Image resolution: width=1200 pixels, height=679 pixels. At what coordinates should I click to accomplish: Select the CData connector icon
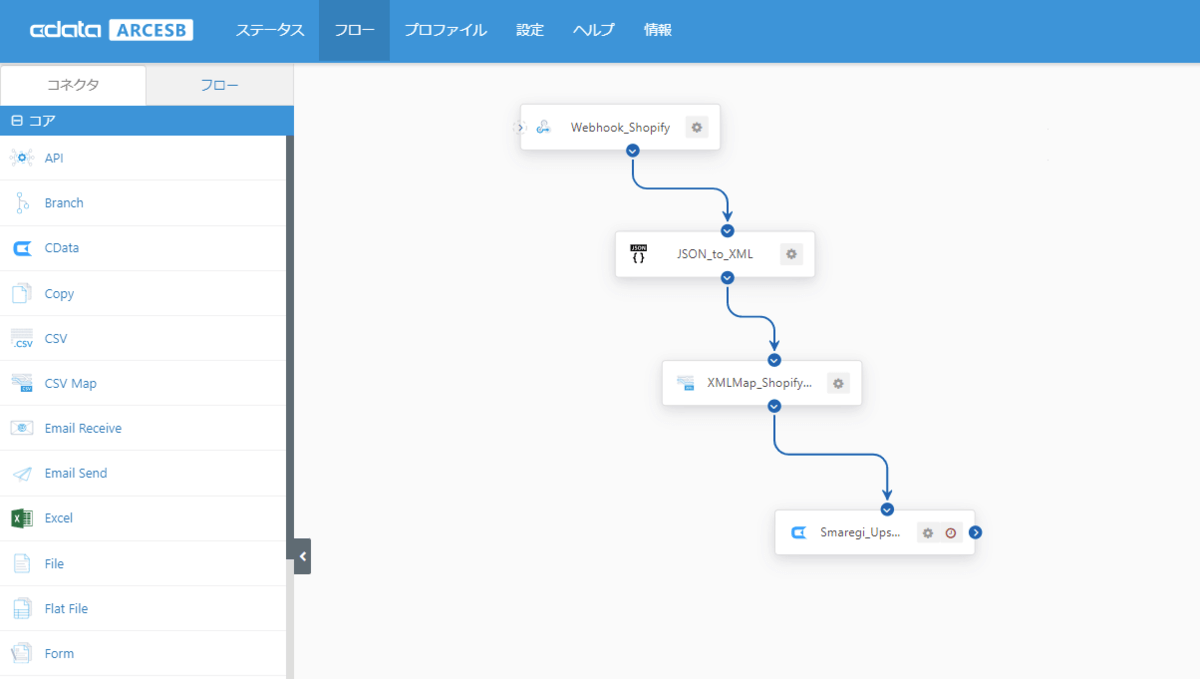point(22,247)
